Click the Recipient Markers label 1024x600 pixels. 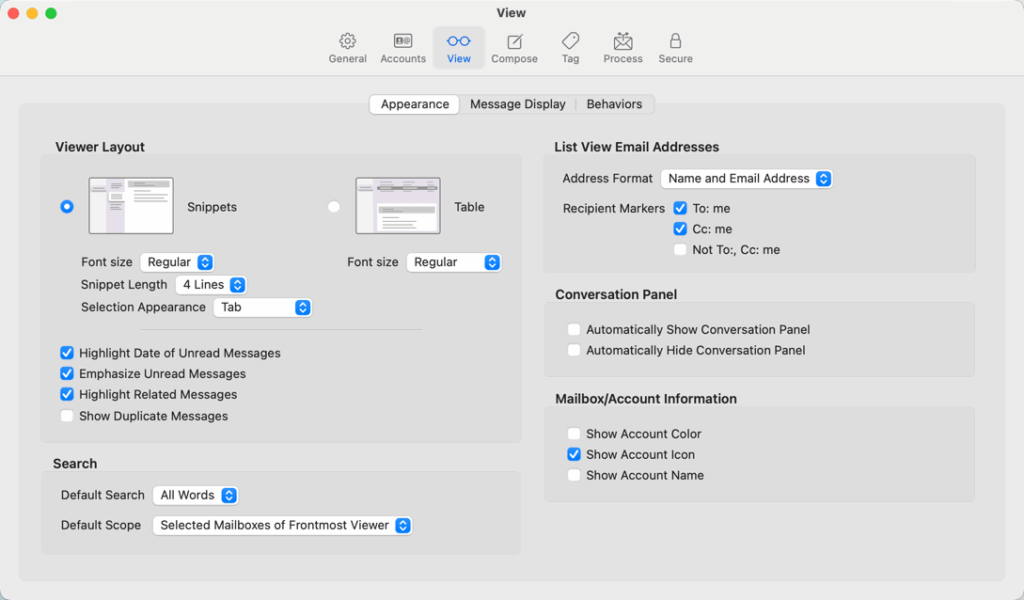pyautogui.click(x=614, y=208)
